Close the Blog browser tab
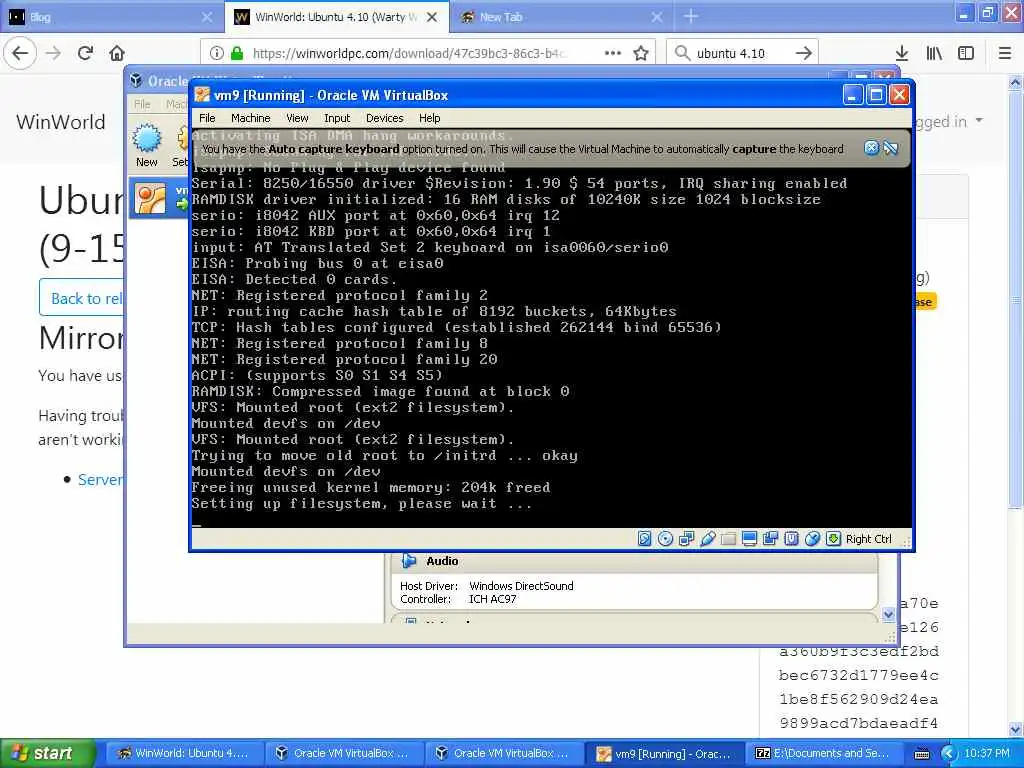The width and height of the screenshot is (1024, 768). [206, 18]
